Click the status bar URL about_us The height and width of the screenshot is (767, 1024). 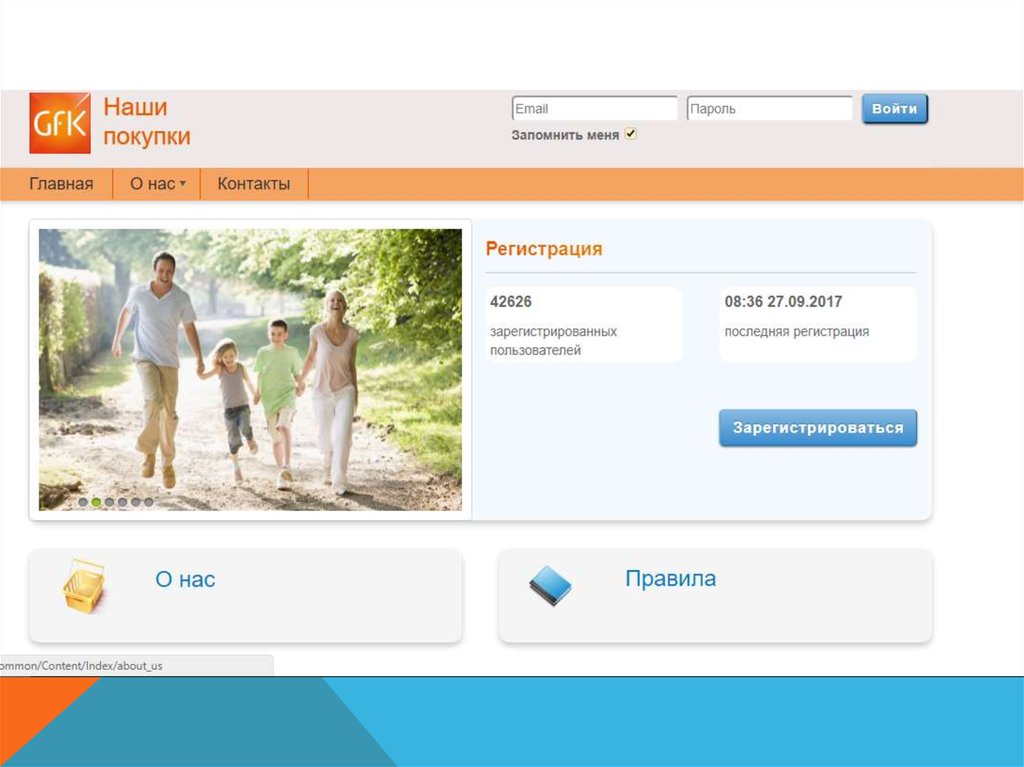[x=82, y=666]
